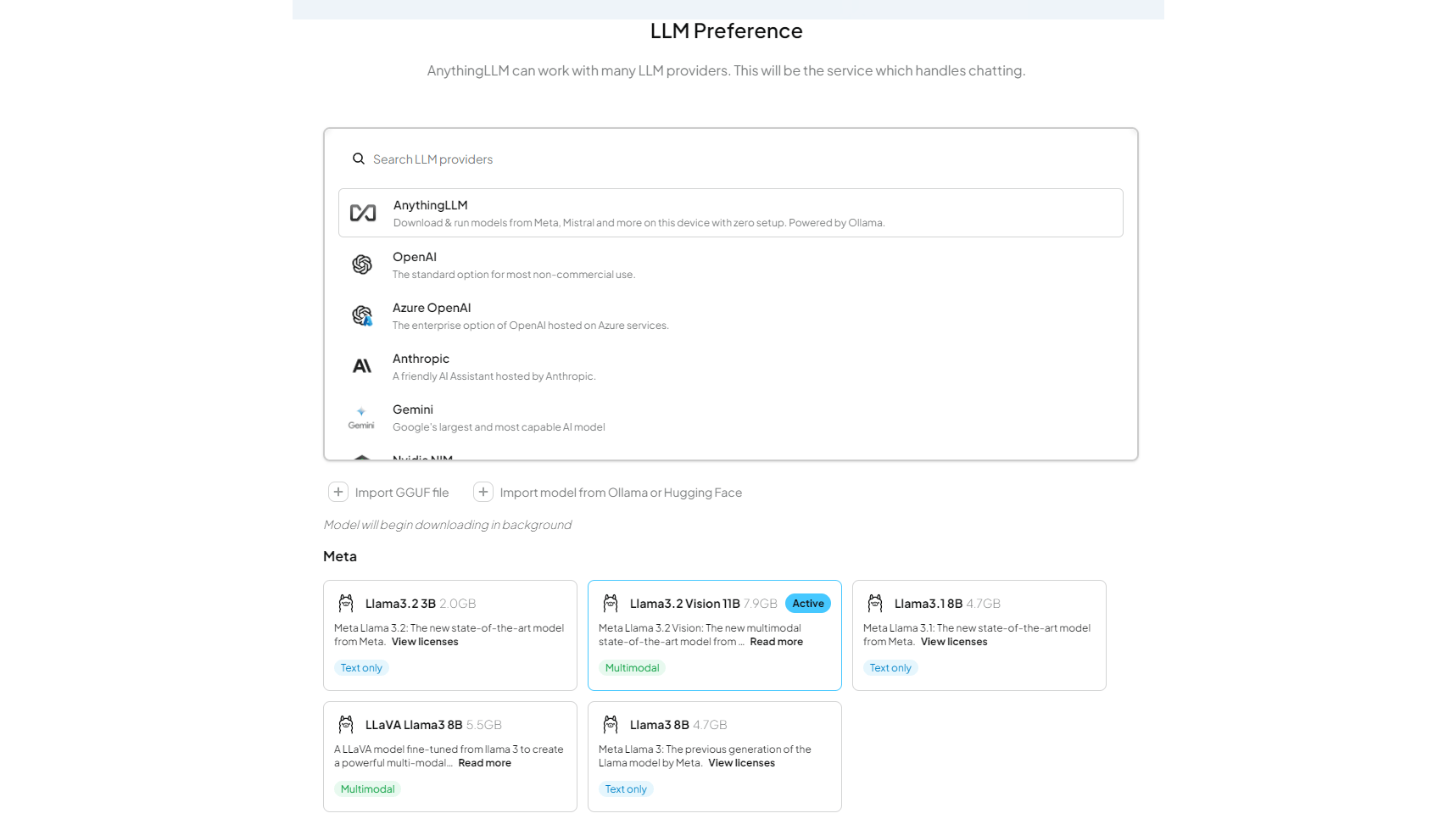Click the search magnifier icon

[359, 159]
